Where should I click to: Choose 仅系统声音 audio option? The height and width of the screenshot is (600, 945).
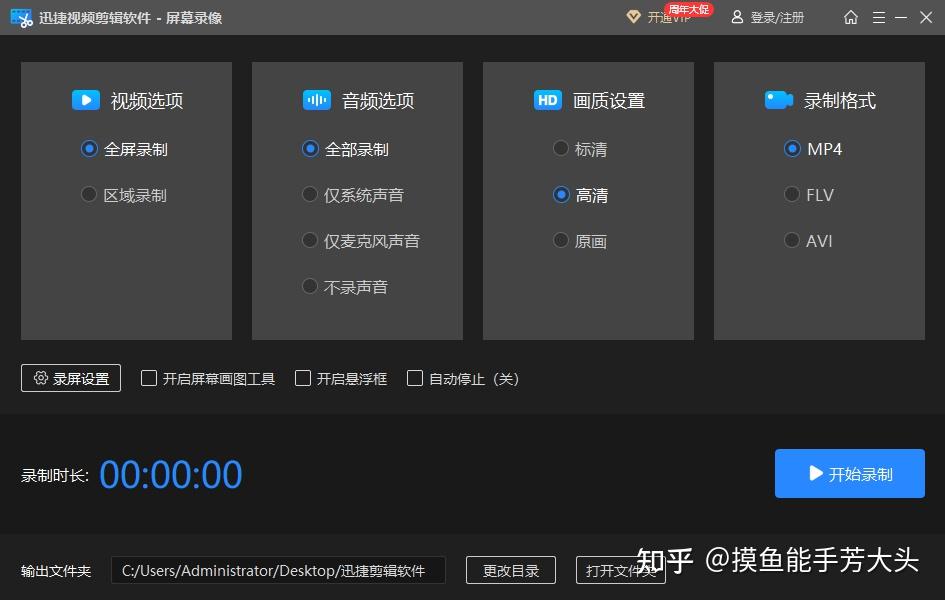click(x=353, y=195)
